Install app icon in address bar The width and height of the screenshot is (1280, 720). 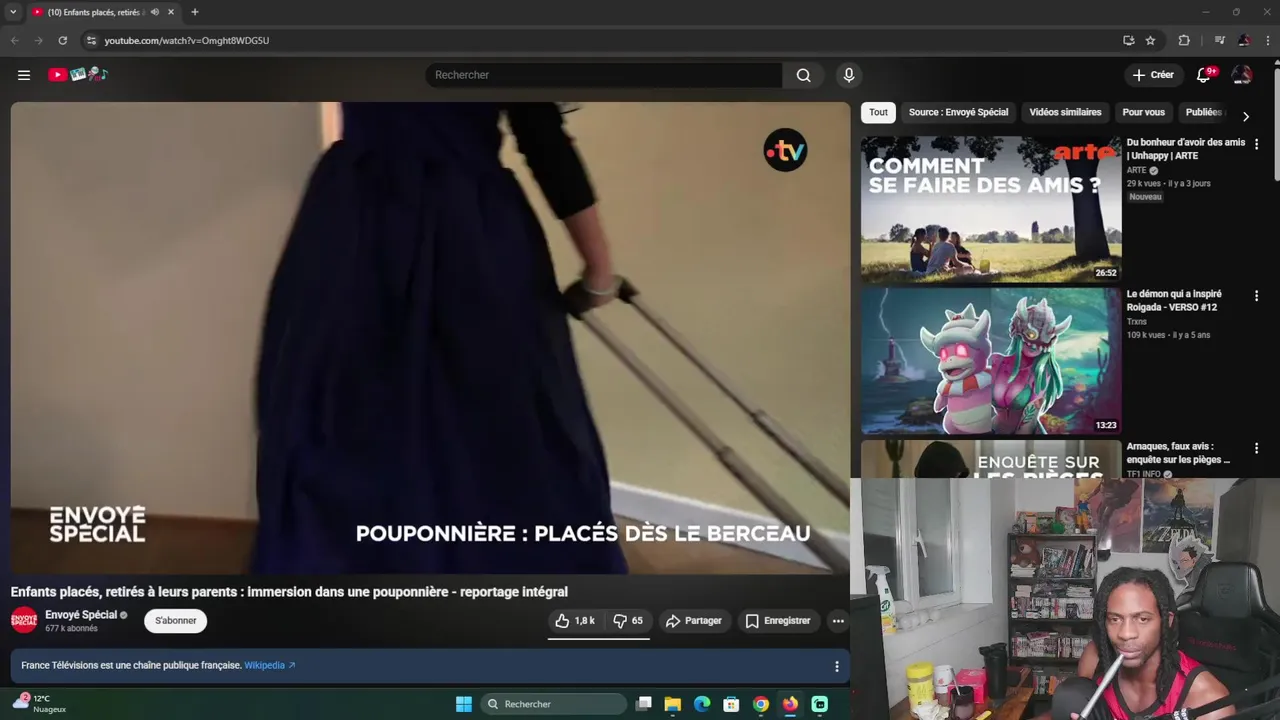click(1128, 40)
